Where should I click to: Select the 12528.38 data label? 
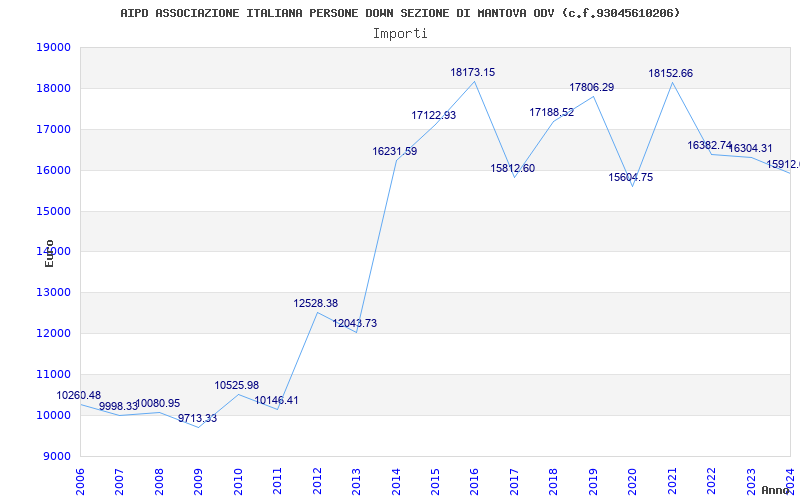coord(316,304)
